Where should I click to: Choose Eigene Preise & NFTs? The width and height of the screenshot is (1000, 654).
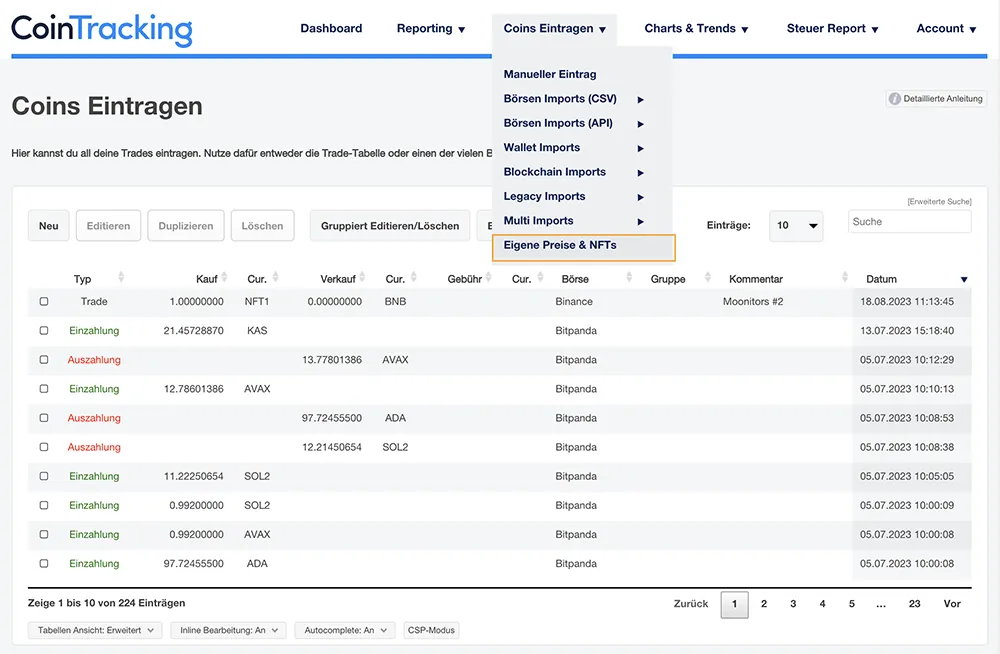pyautogui.click(x=584, y=248)
